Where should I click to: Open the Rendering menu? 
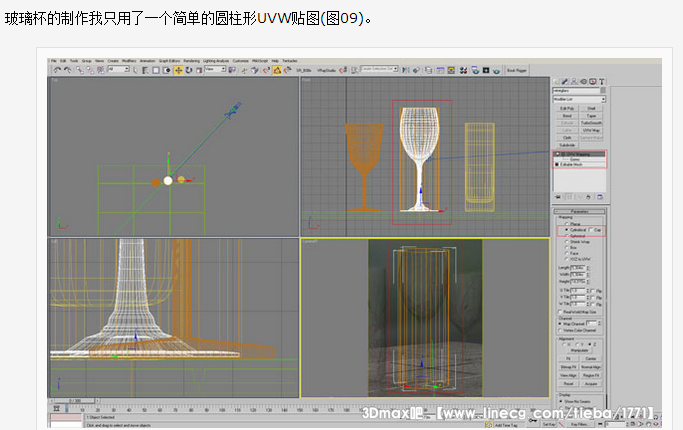[x=191, y=61]
